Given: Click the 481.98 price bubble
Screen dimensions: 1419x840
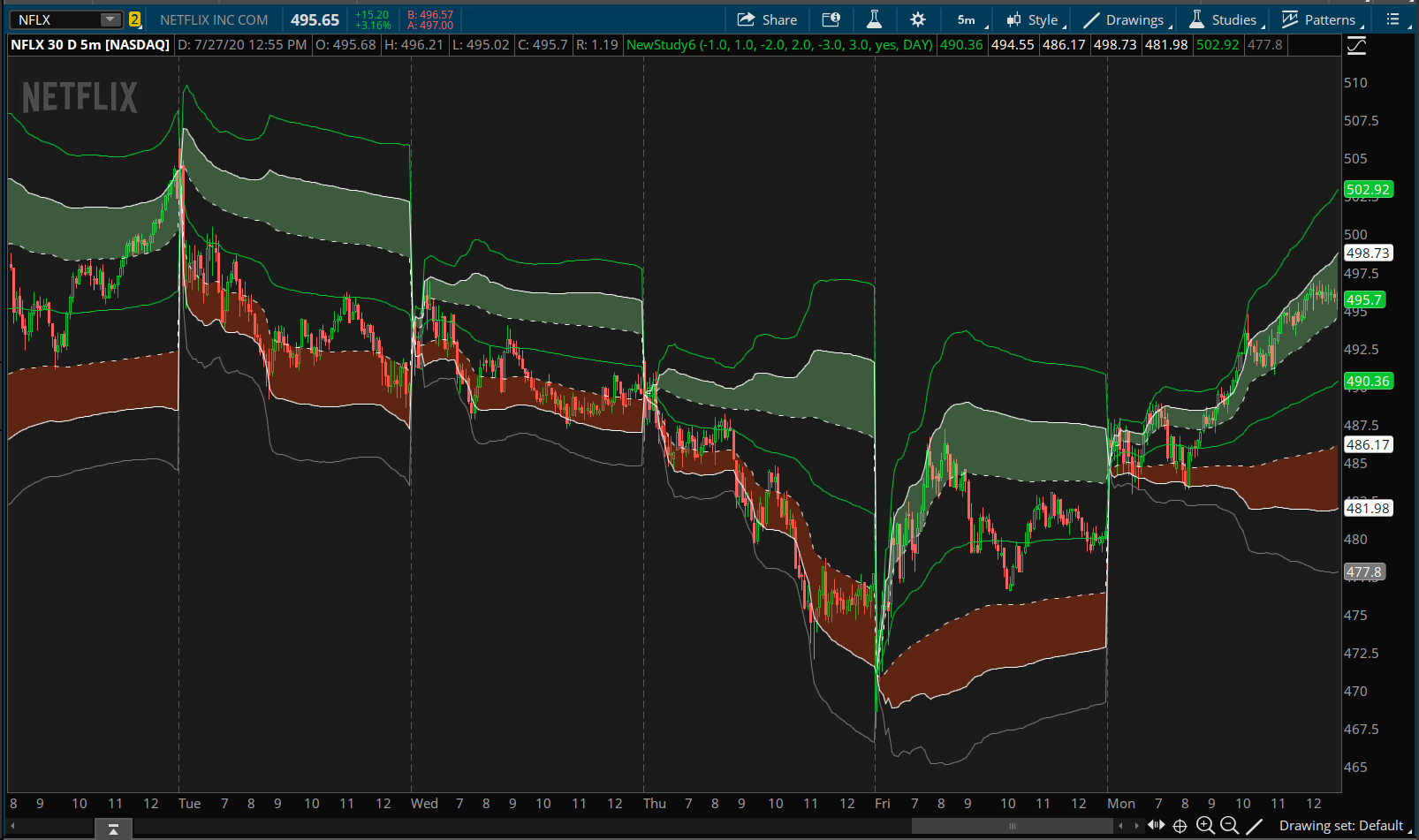Looking at the screenshot, I should tap(1368, 508).
